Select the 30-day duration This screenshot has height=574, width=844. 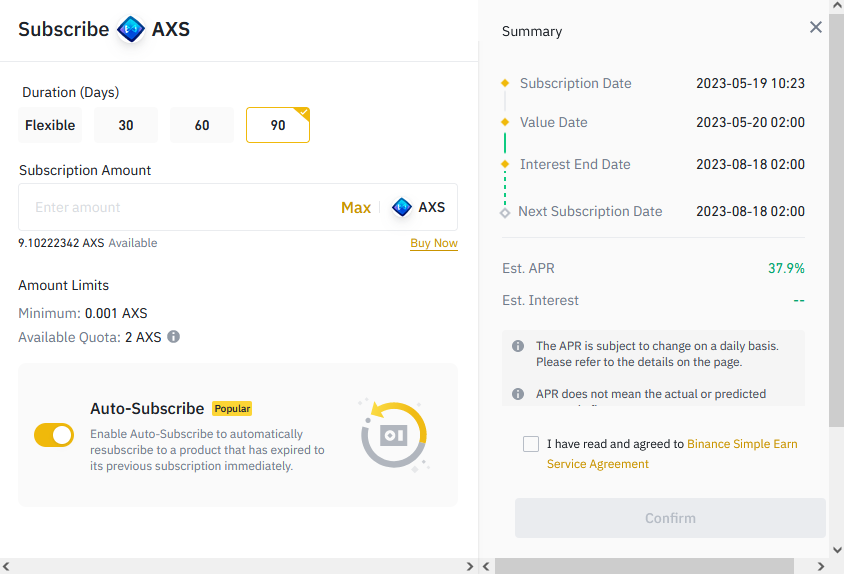[x=126, y=125]
